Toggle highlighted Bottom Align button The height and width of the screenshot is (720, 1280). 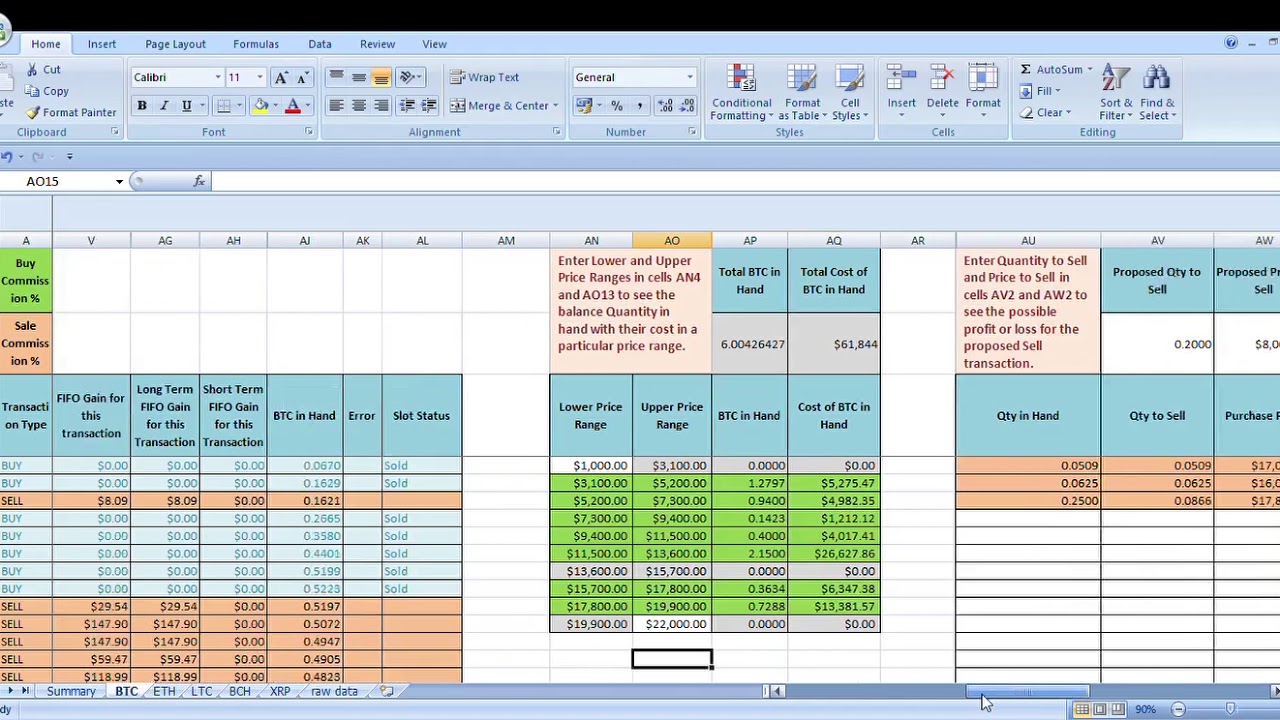point(381,77)
